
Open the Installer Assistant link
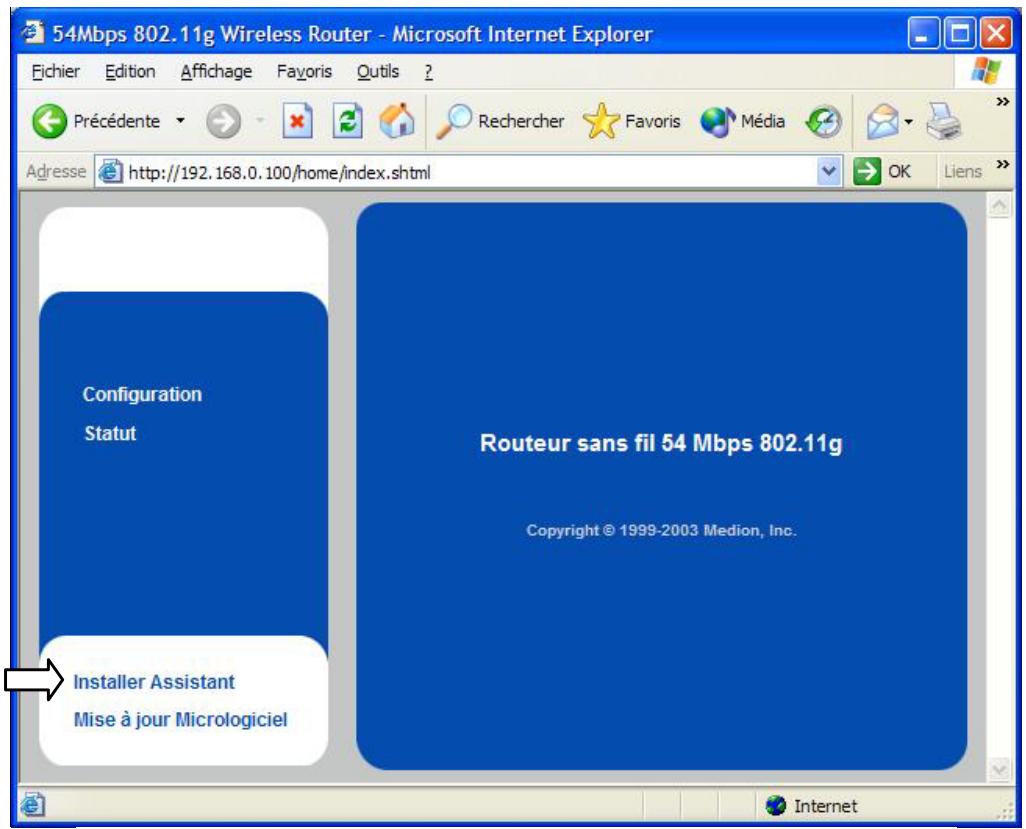(154, 682)
